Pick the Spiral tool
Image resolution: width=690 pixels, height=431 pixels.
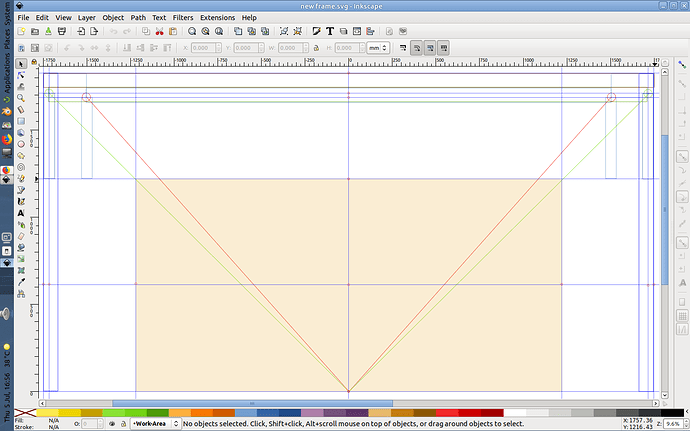21,167
